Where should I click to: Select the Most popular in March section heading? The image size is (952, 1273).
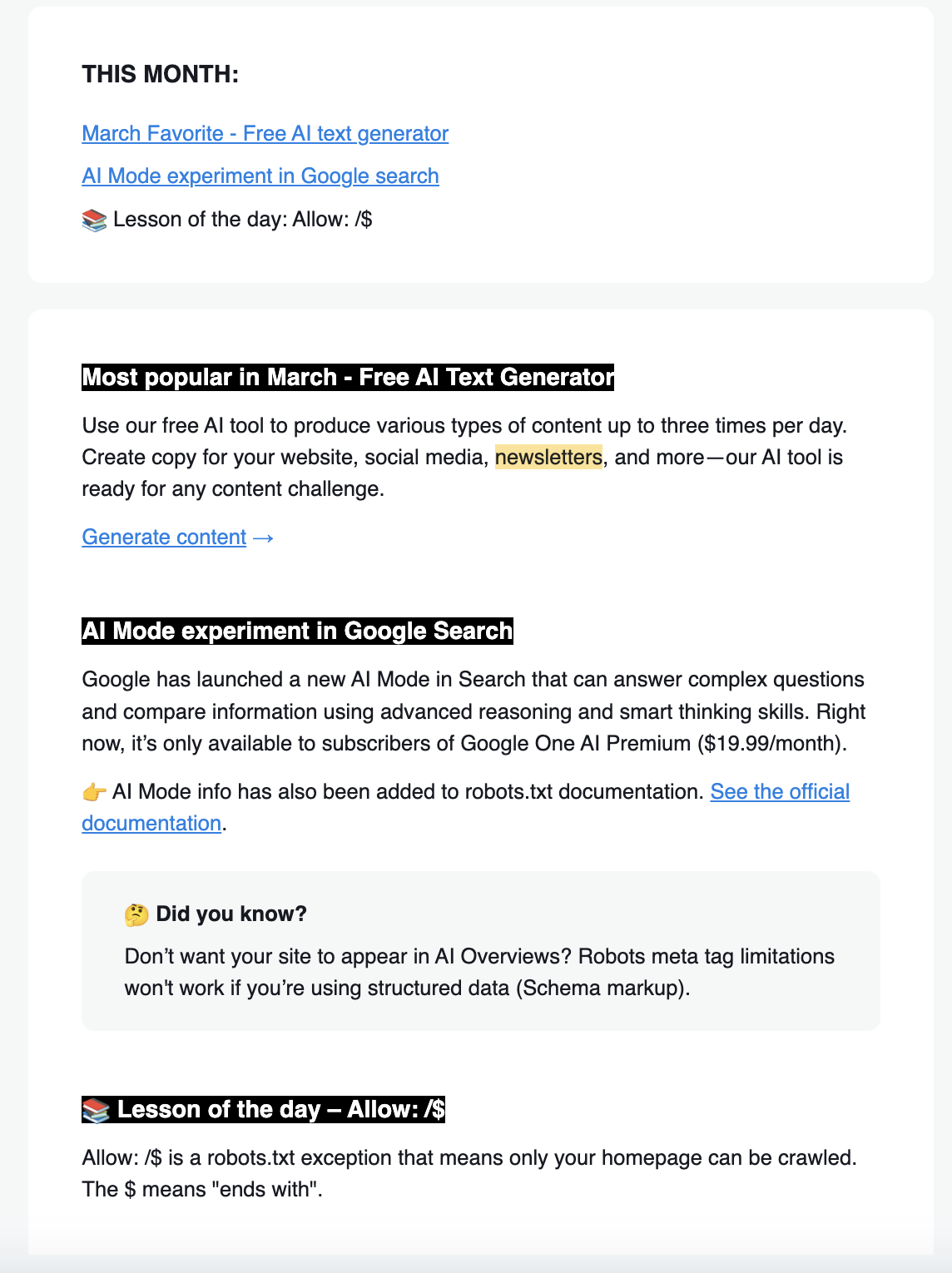(x=347, y=378)
